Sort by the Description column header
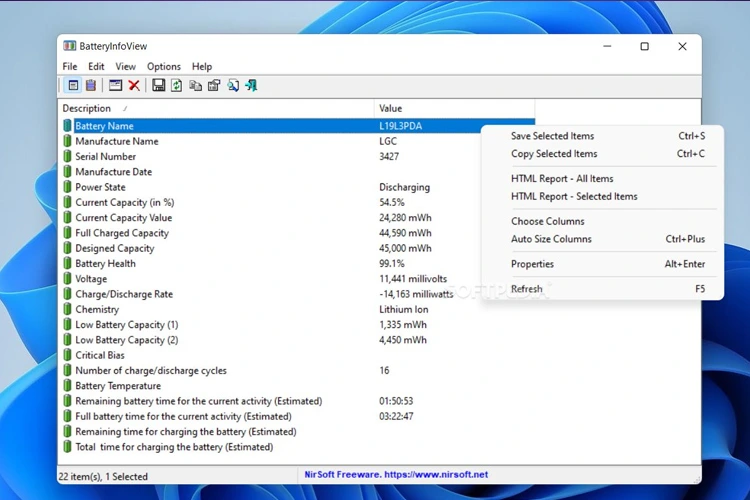The width and height of the screenshot is (750, 500). [x=216, y=109]
